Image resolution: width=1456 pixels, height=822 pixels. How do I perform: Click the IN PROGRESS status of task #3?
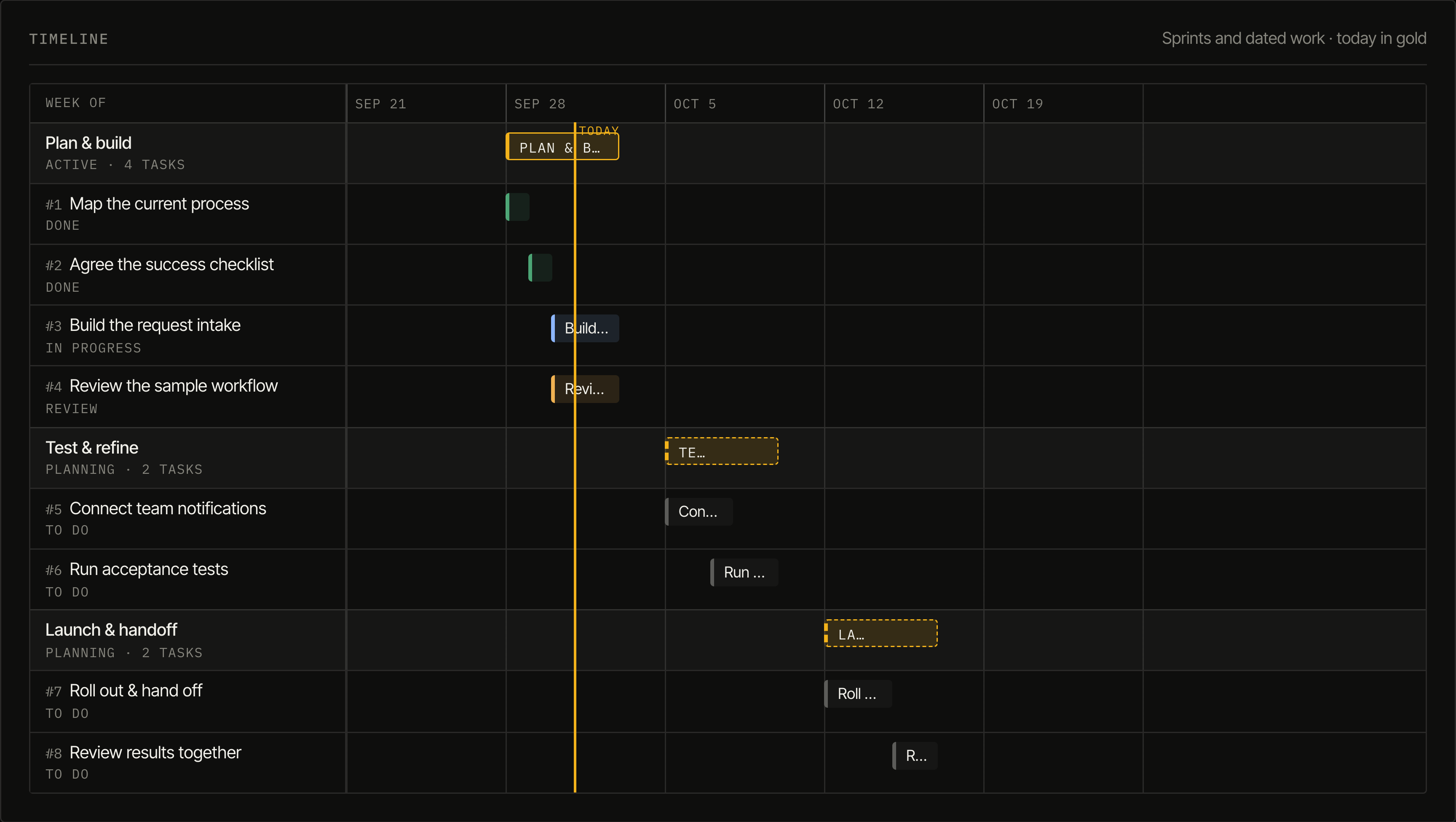93,348
